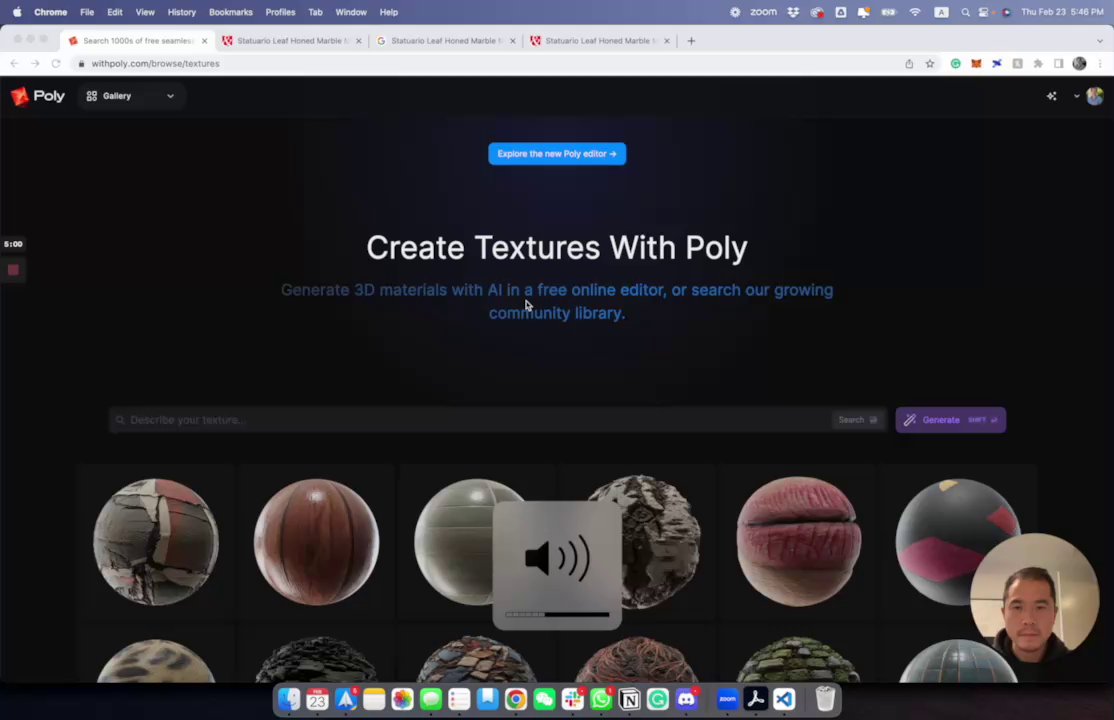Viewport: 1114px width, 720px height.
Task: Open the Apple menu
Action: 17,12
